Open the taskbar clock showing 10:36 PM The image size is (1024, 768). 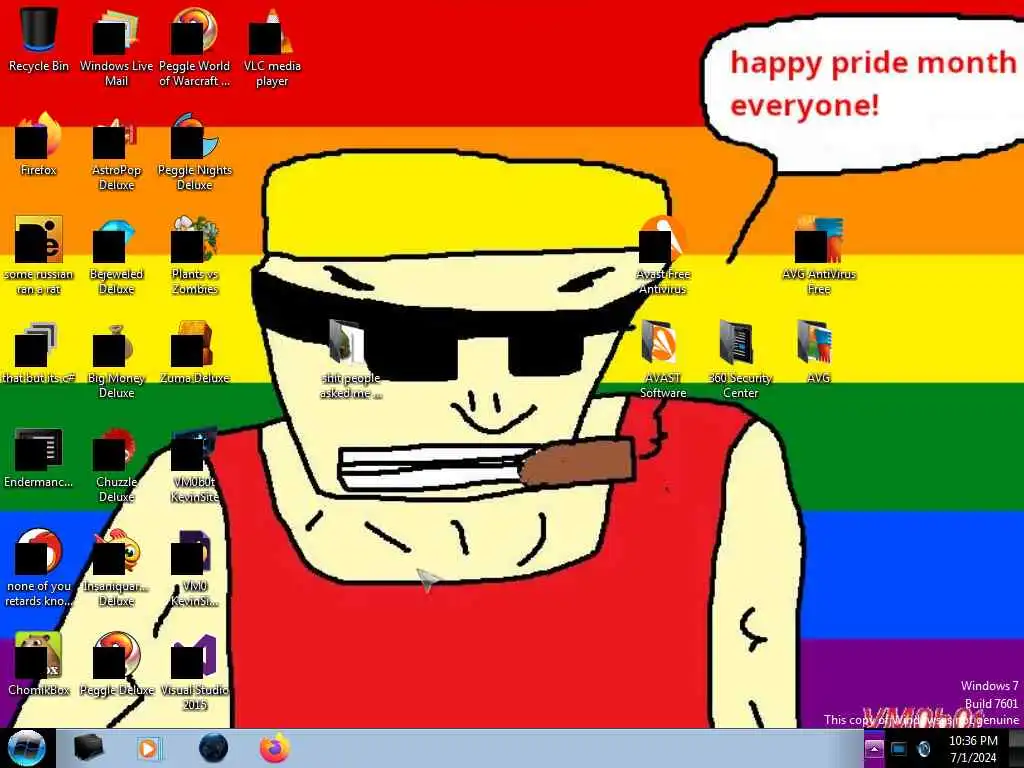click(973, 749)
